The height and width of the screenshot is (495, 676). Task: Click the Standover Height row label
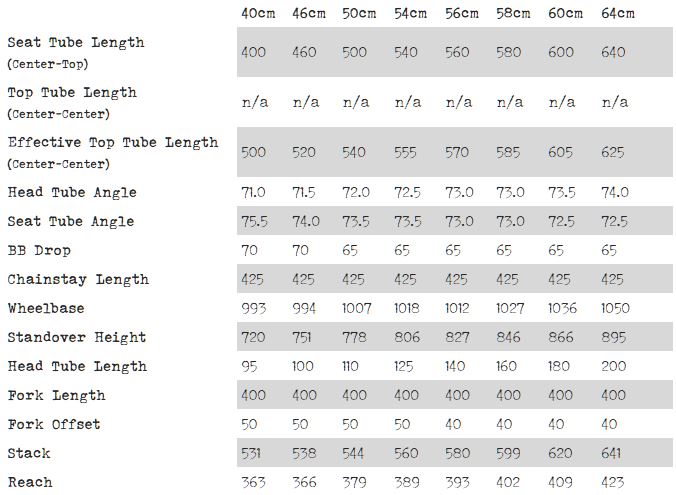click(x=77, y=337)
